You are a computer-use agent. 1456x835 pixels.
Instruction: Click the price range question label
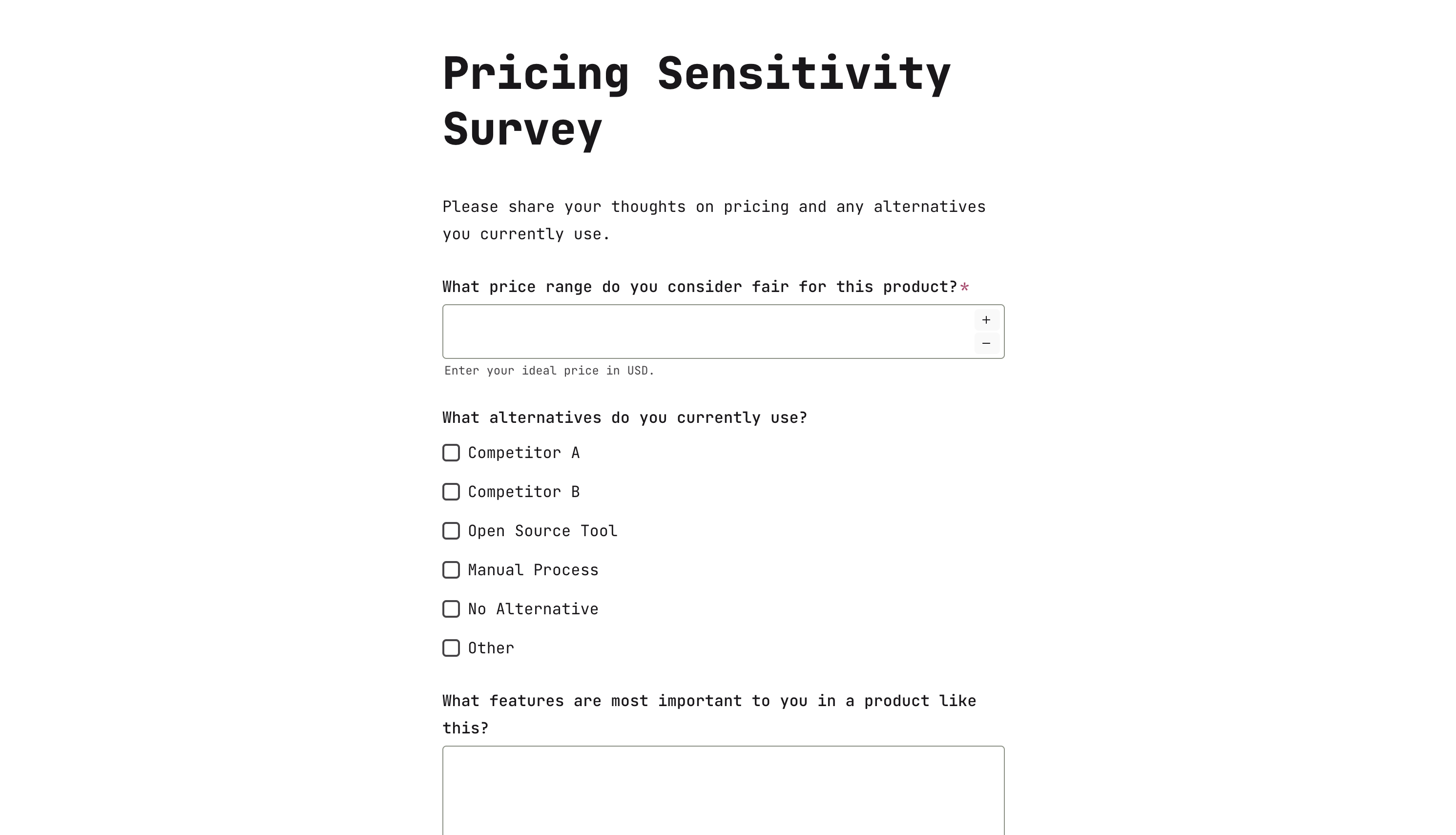click(x=700, y=287)
